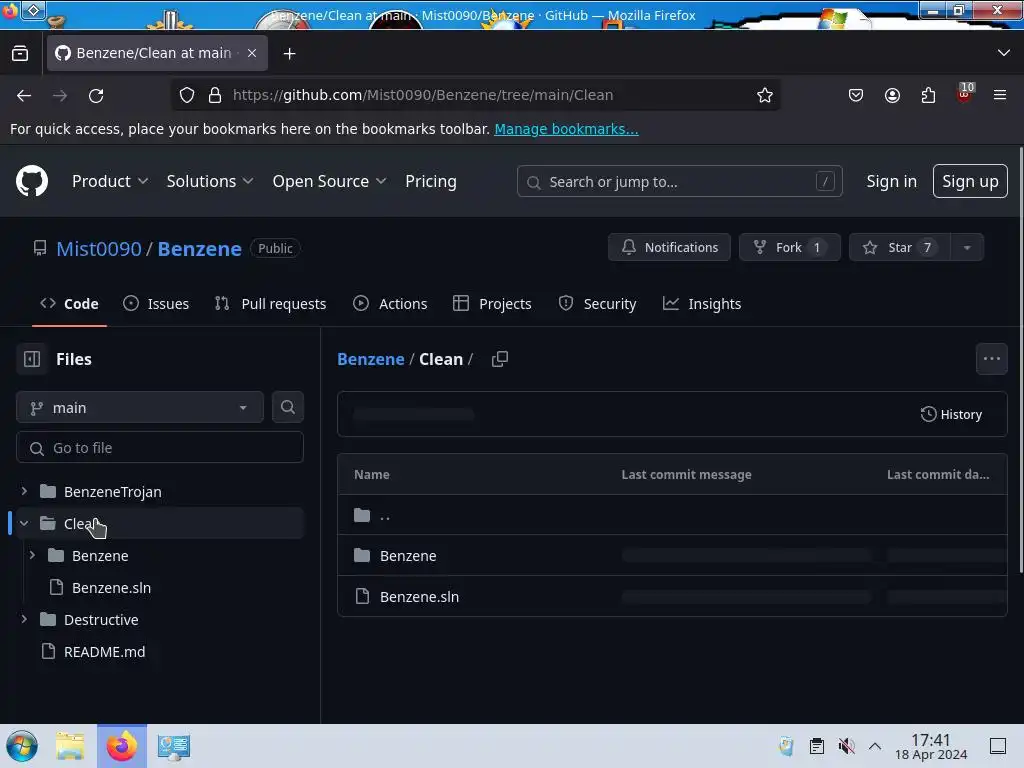This screenshot has width=1024, height=768.
Task: Open File Explorer from taskbar
Action: coord(70,746)
